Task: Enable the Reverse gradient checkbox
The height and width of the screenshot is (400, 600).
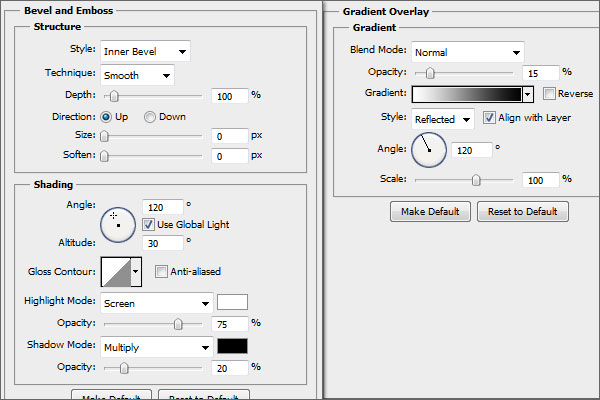Action: click(549, 94)
